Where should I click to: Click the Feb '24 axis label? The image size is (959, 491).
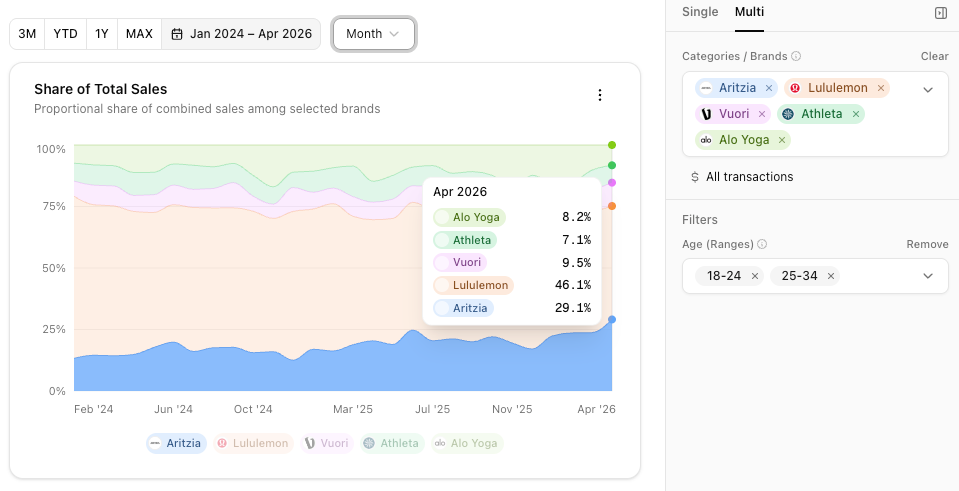(x=93, y=409)
